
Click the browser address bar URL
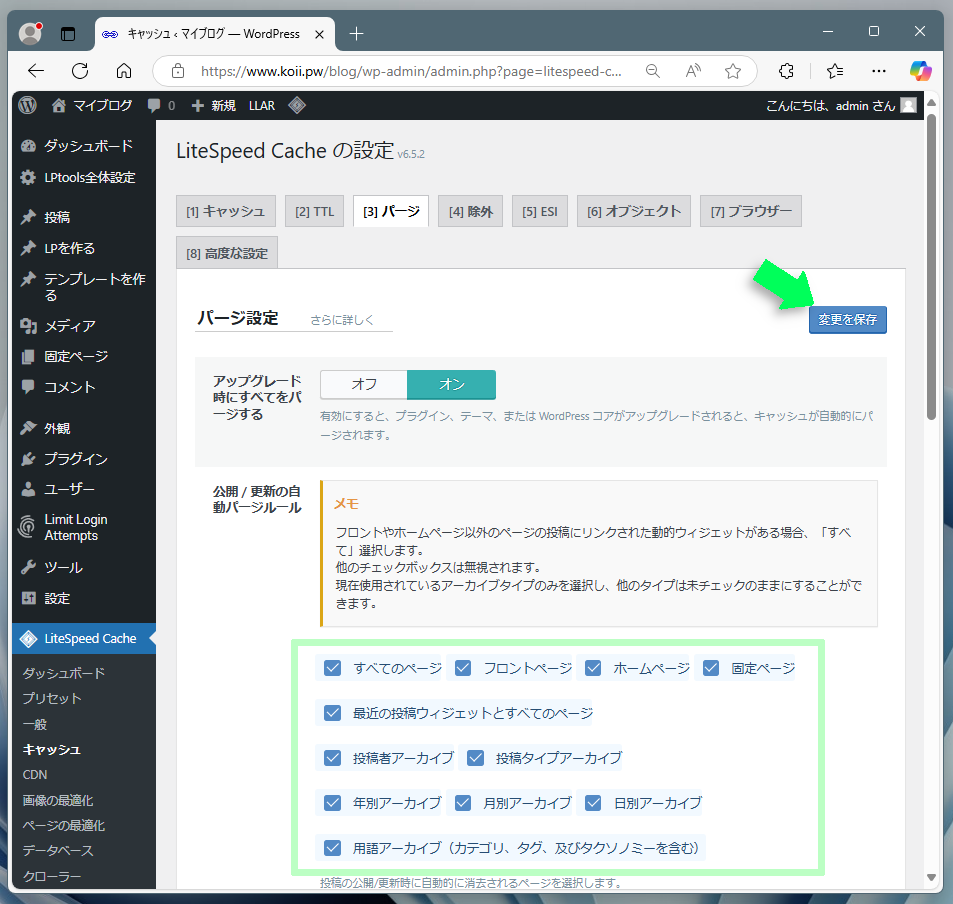[x=411, y=71]
